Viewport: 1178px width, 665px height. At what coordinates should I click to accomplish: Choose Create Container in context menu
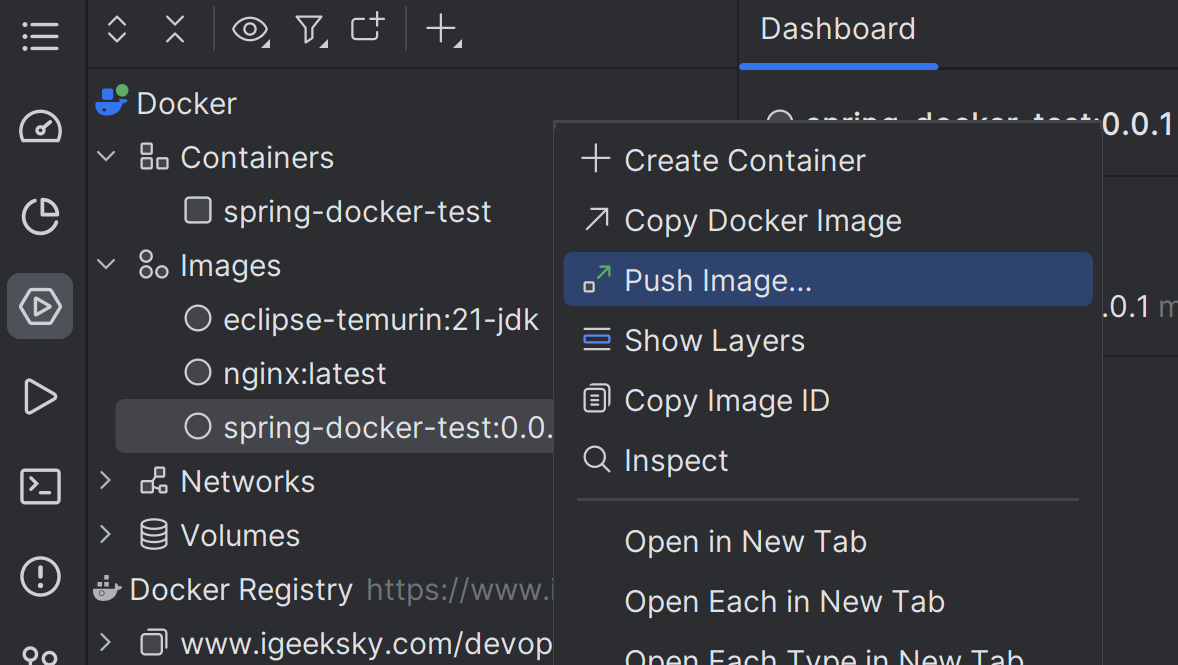click(744, 160)
